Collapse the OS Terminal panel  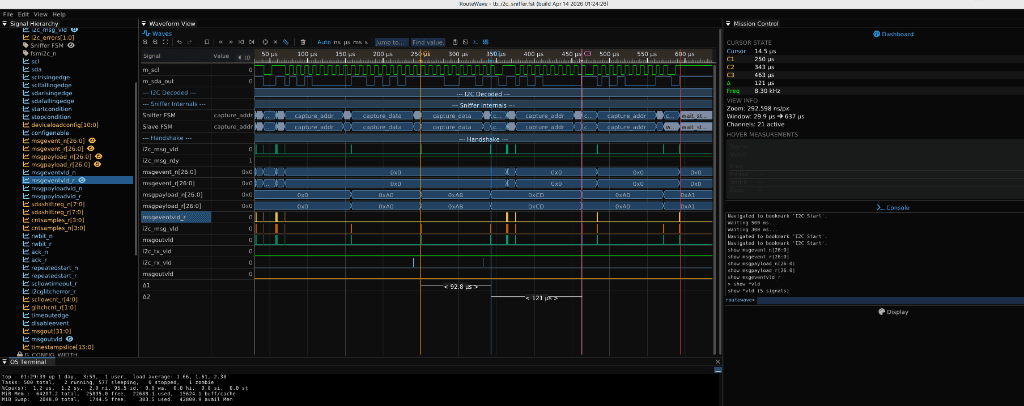click(x=5, y=362)
